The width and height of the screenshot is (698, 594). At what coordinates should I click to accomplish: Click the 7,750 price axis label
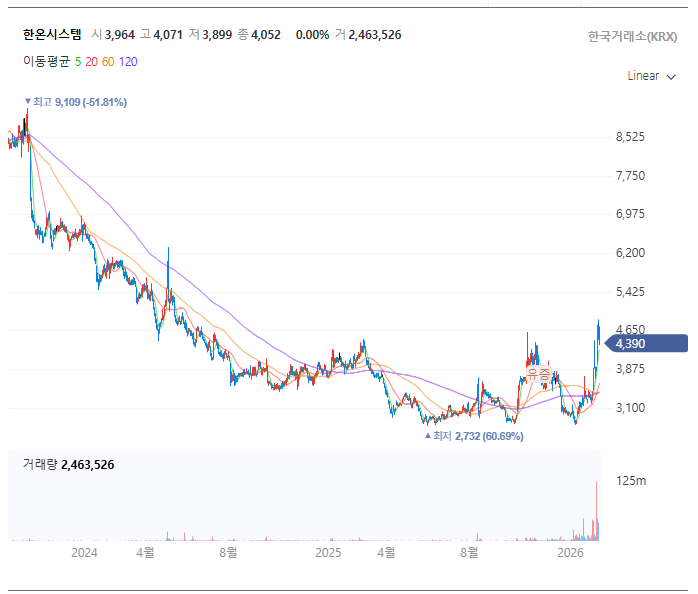tap(630, 175)
